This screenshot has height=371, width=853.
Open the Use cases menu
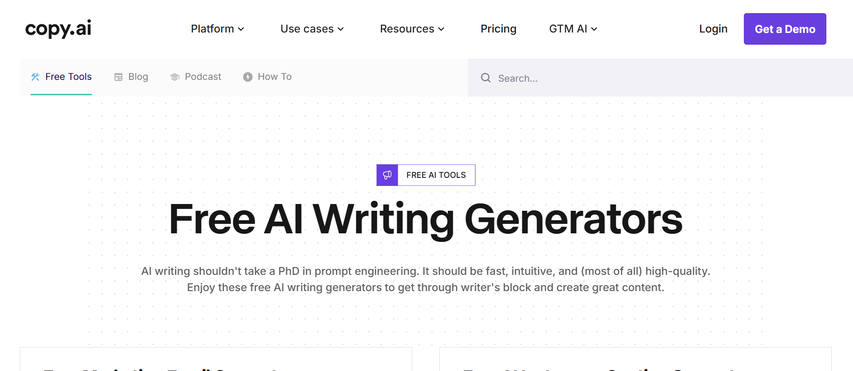coord(312,29)
